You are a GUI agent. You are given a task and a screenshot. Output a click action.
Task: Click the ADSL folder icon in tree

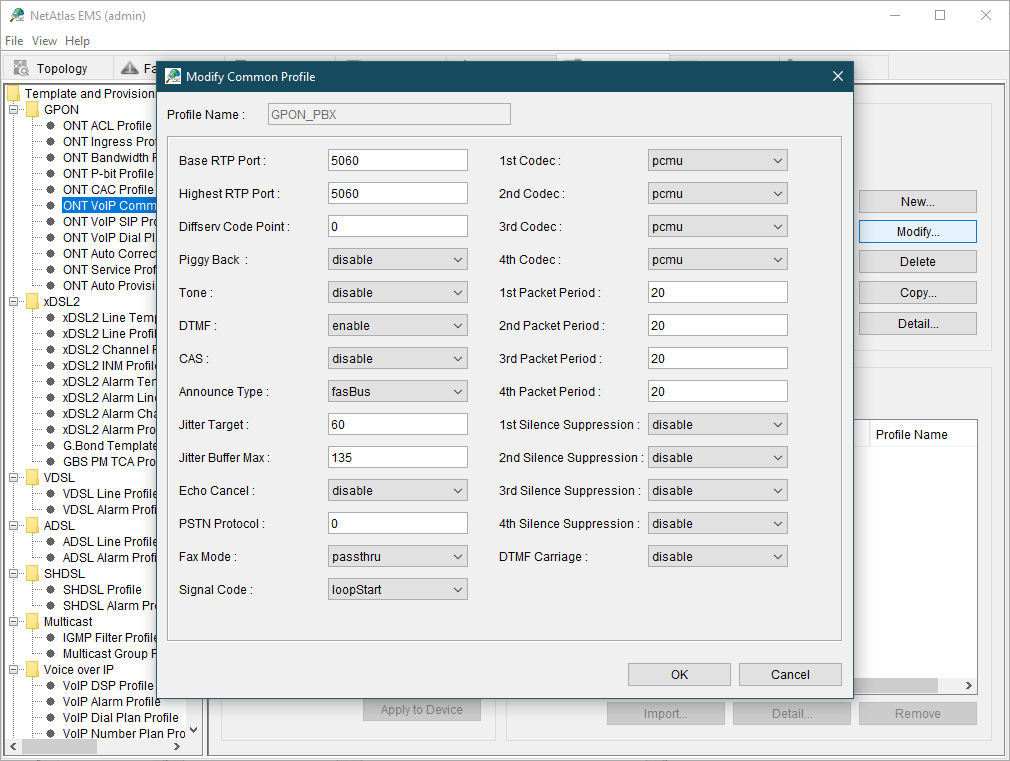click(x=32, y=526)
